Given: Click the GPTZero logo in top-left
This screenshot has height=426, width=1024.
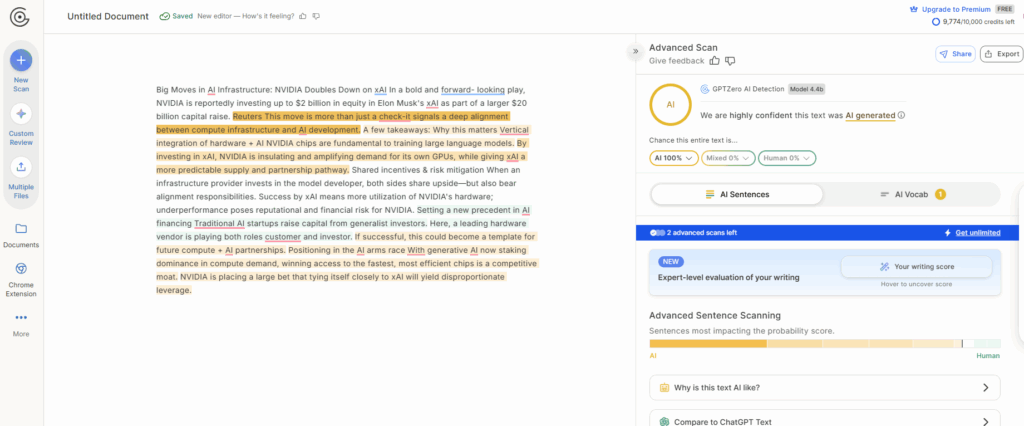Looking at the screenshot, I should (20, 17).
